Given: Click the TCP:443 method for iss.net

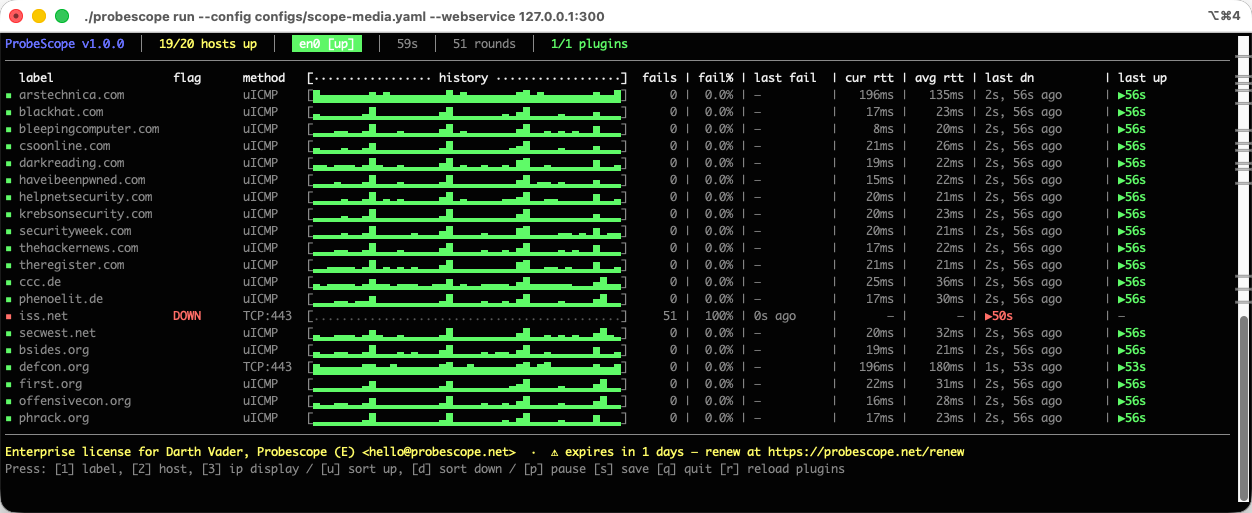Looking at the screenshot, I should [x=267, y=316].
